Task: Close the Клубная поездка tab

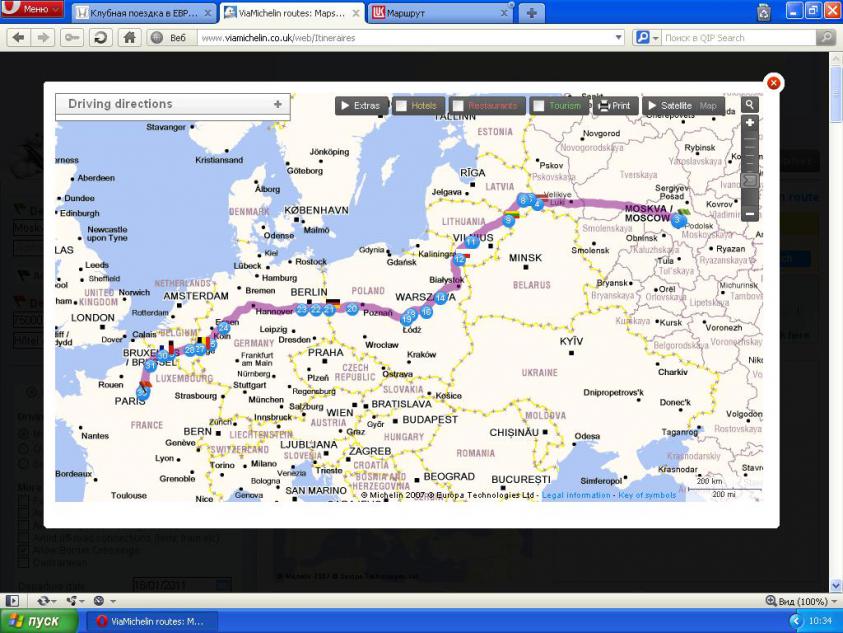Action: coord(208,13)
